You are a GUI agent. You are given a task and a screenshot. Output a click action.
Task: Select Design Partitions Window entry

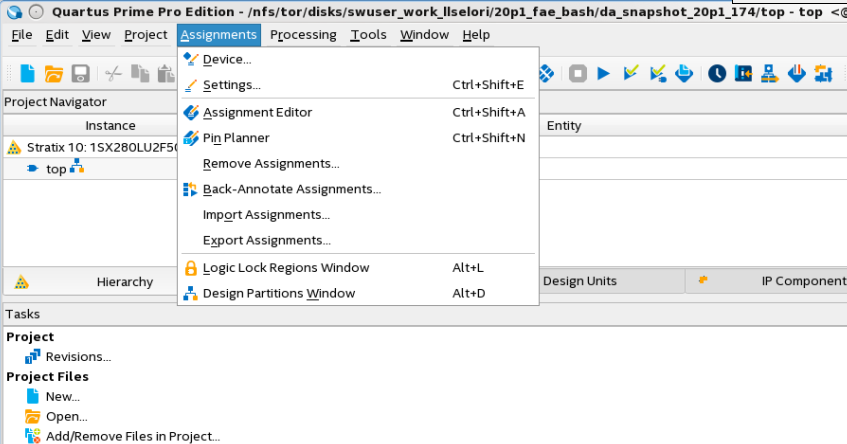(x=279, y=294)
